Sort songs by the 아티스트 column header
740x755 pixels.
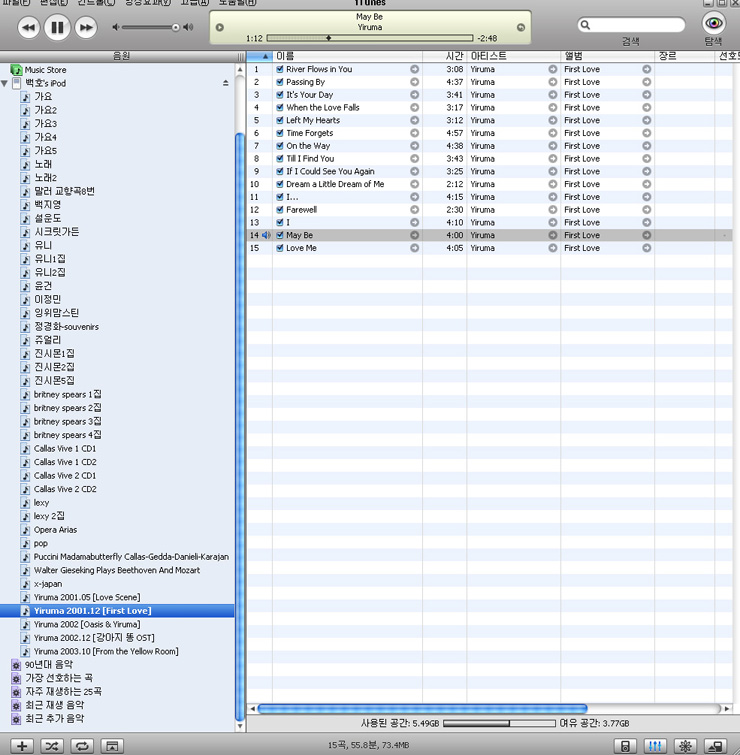click(513, 56)
